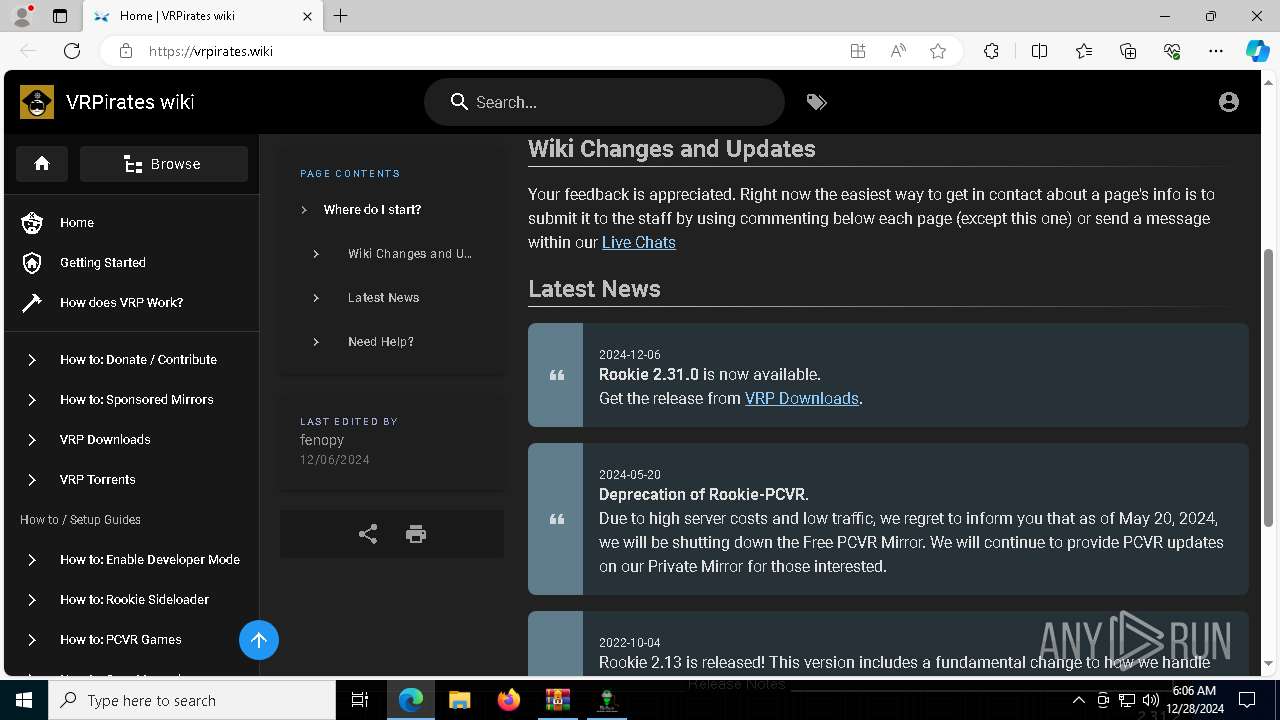The height and width of the screenshot is (720, 1280).
Task: Click chevron next to Wiki Changes and U...
Action: (x=316, y=254)
